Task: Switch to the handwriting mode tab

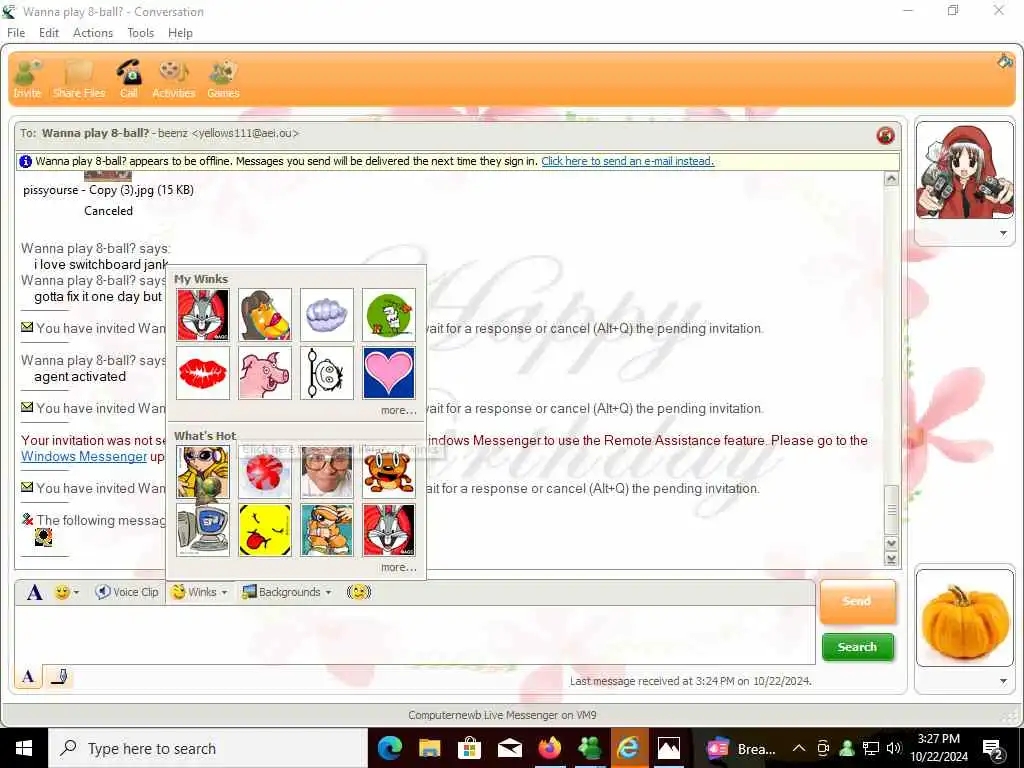Action: tap(59, 676)
